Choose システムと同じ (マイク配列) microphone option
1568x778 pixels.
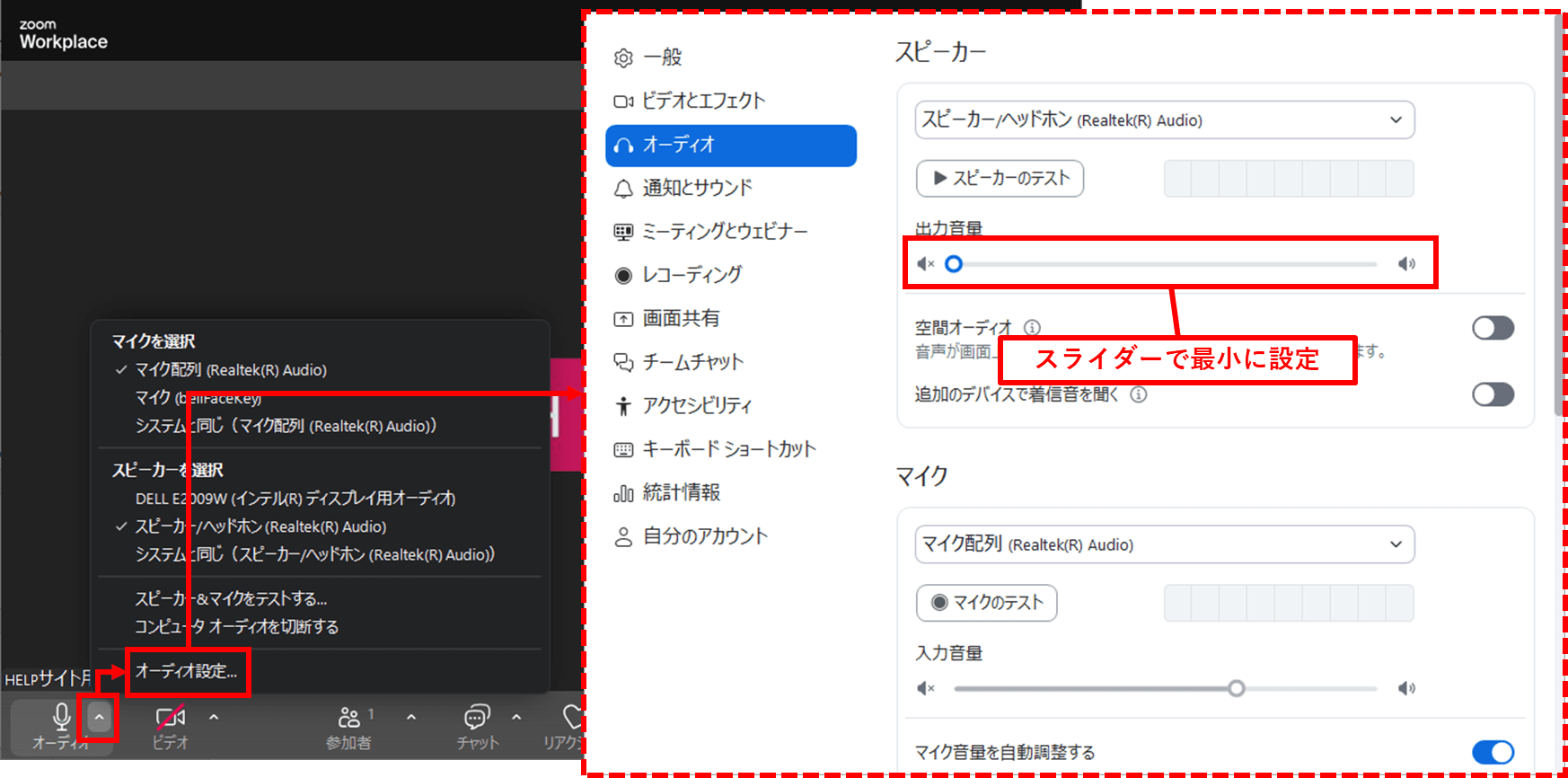[x=286, y=426]
